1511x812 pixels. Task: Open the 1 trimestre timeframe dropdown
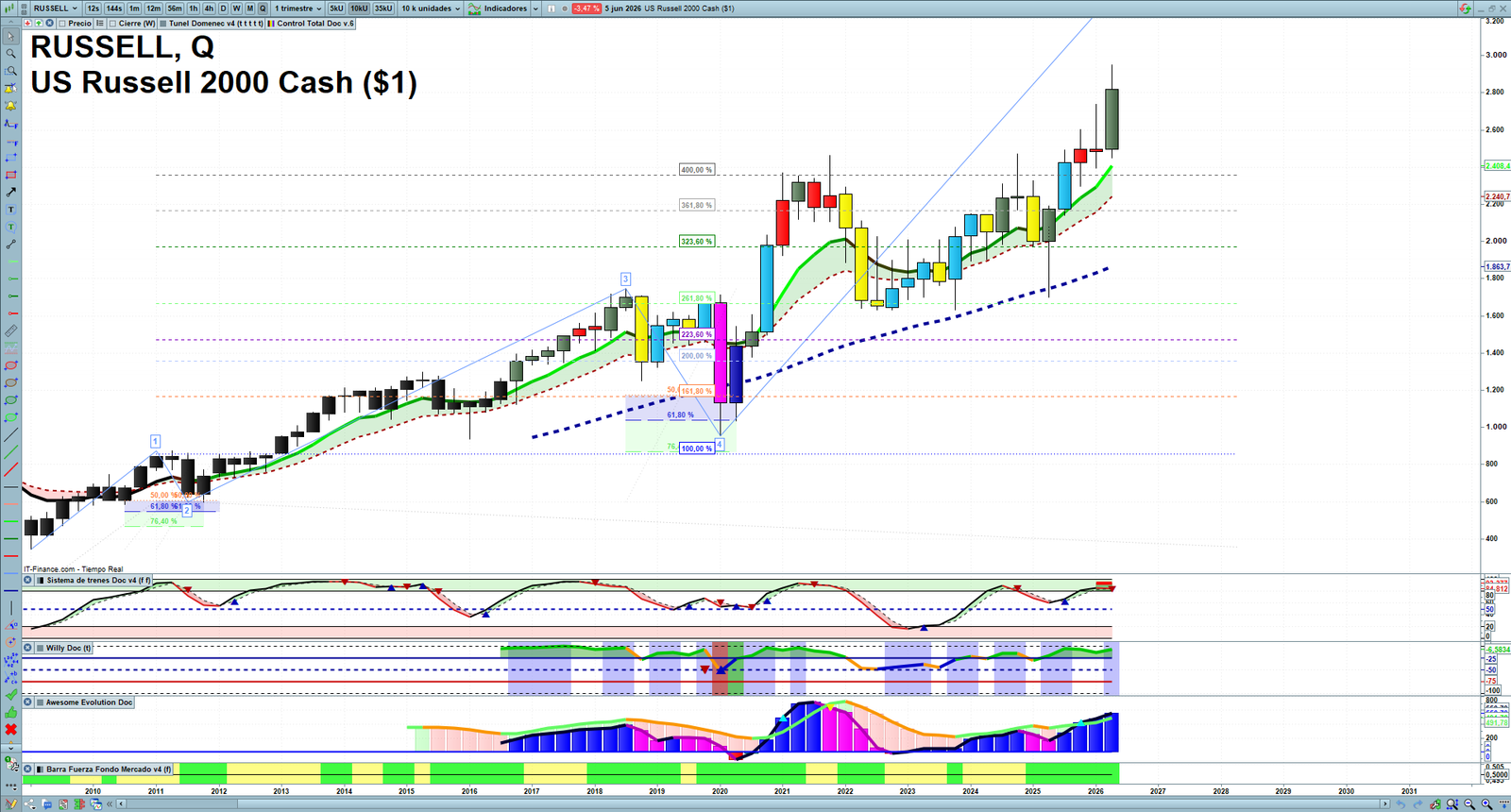tap(297, 8)
